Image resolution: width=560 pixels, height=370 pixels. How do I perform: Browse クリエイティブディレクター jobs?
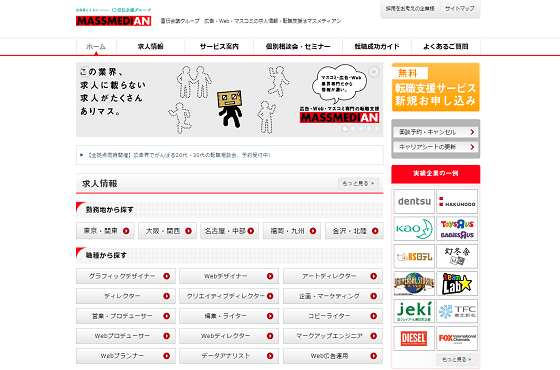[229, 296]
